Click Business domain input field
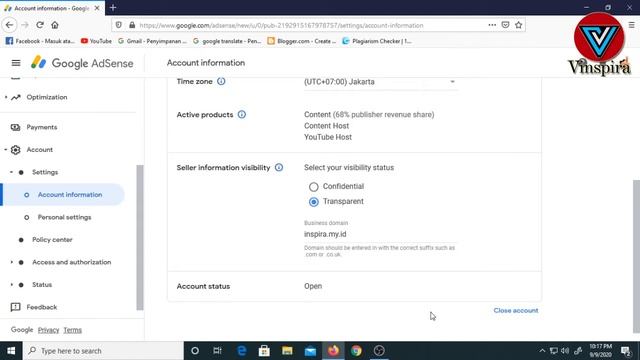 380,234
